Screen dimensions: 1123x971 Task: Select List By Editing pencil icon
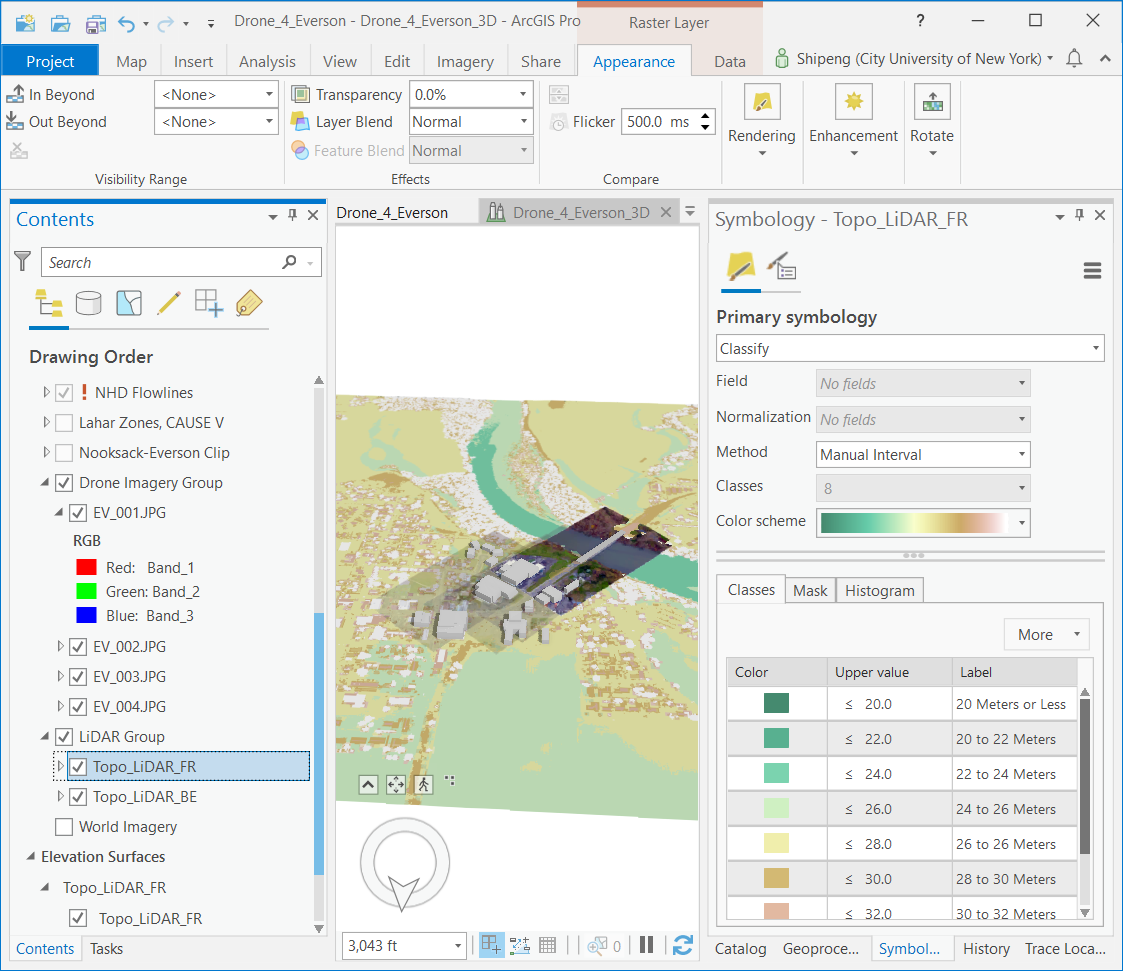169,303
